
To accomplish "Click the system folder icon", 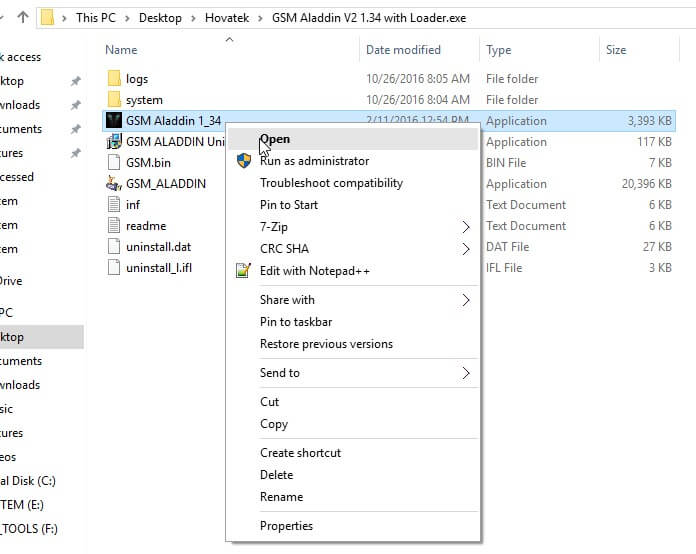I will [x=114, y=99].
